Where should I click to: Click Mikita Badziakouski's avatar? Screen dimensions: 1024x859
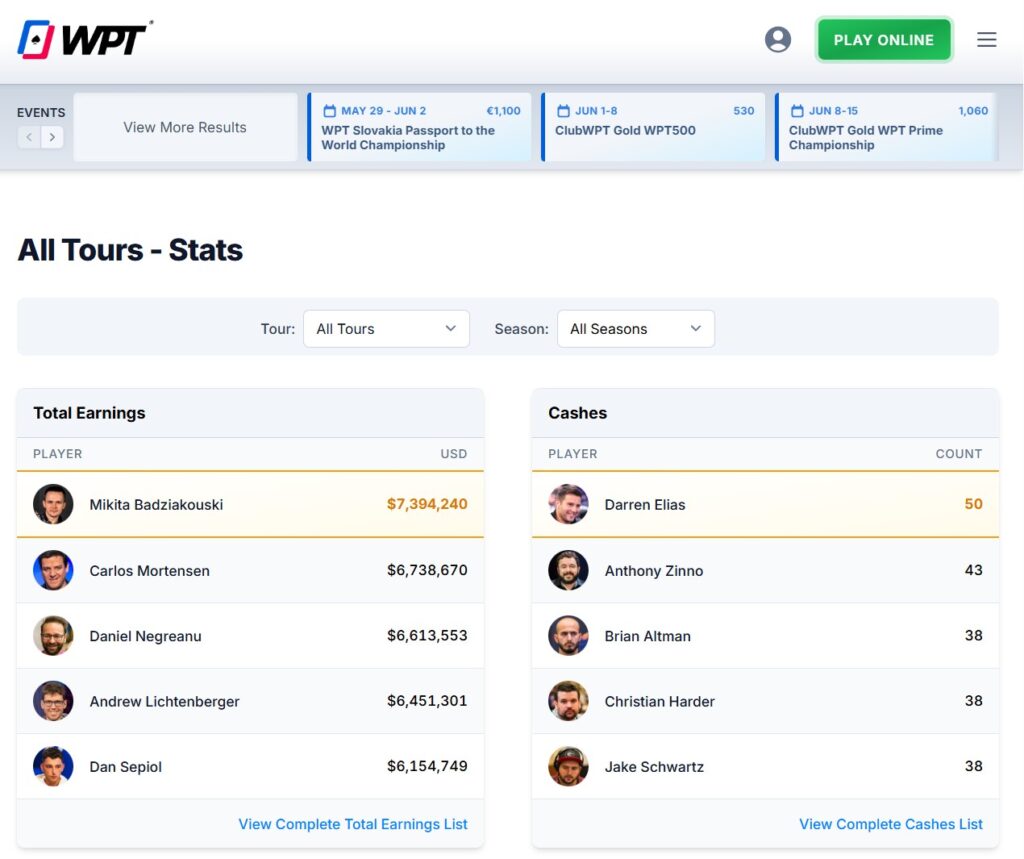pyautogui.click(x=53, y=504)
